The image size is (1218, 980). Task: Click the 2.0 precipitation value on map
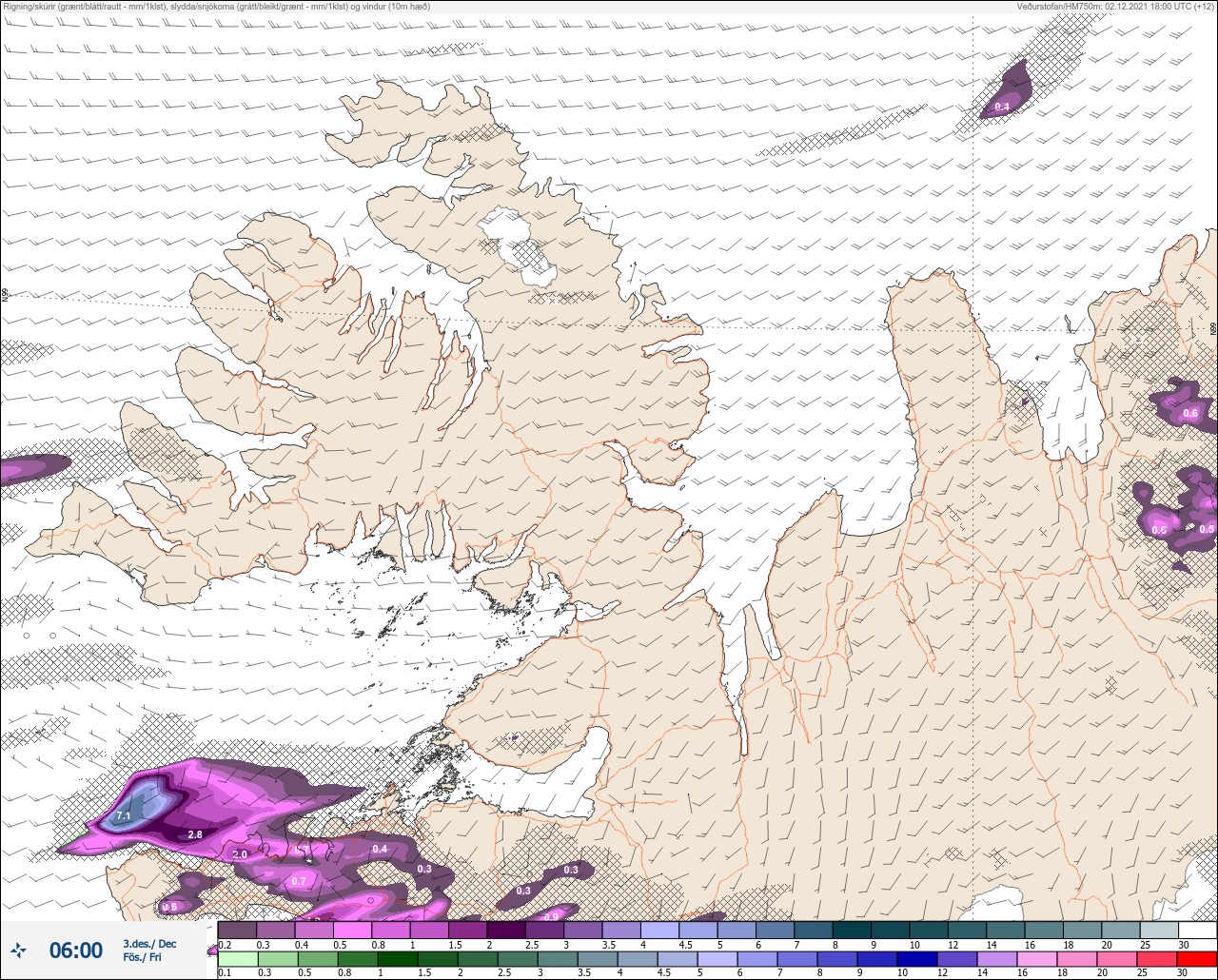tap(240, 854)
